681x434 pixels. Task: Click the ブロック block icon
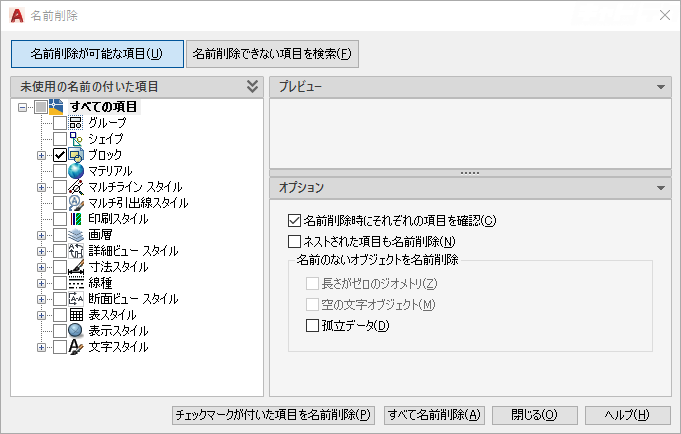coord(76,155)
